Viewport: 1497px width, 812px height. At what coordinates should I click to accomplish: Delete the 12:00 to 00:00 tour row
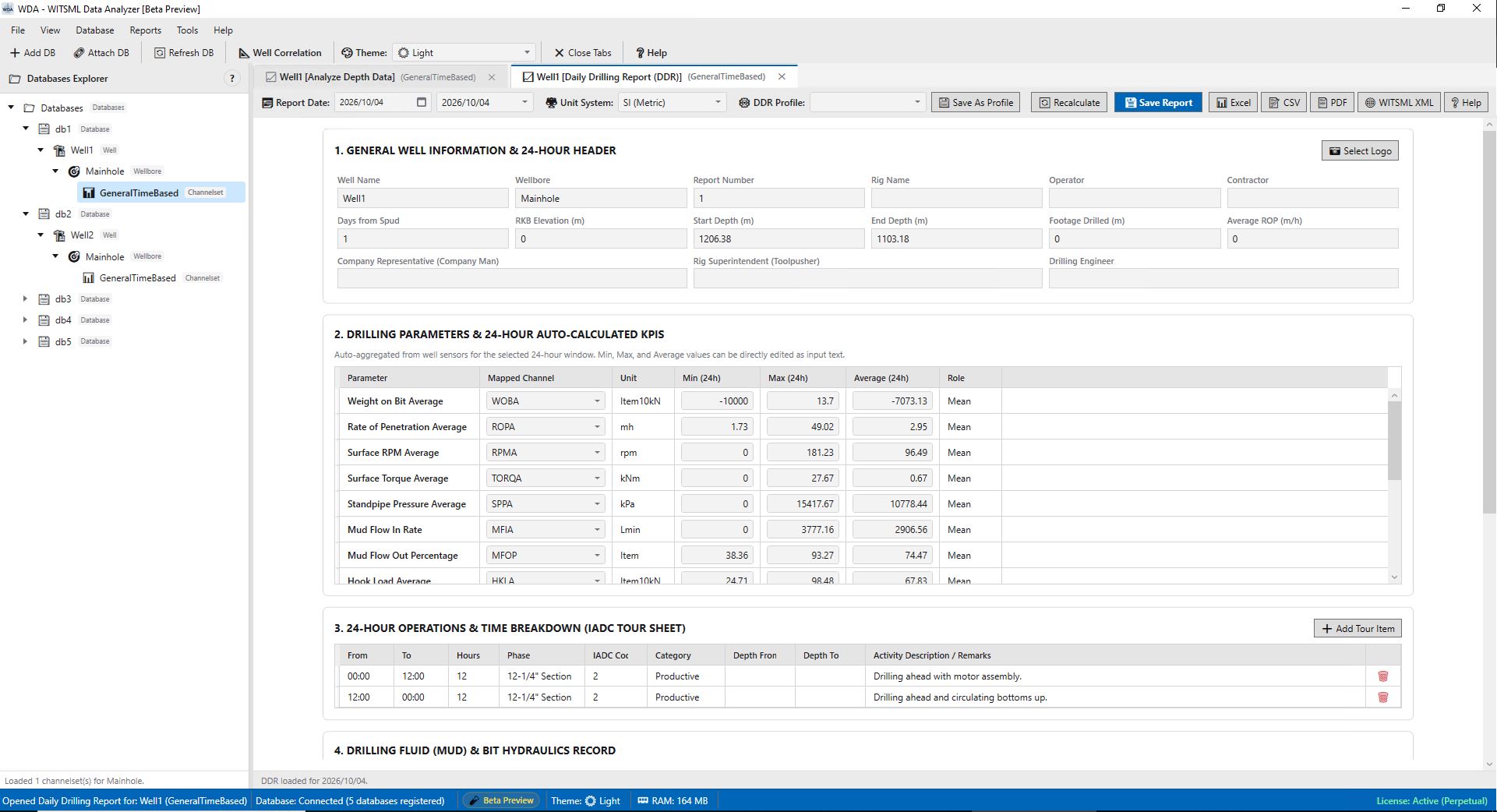tap(1383, 697)
